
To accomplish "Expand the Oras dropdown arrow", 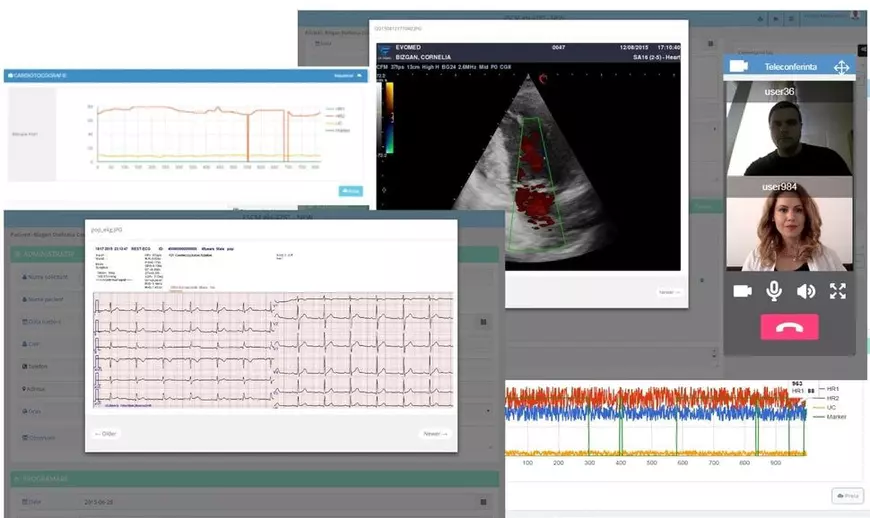I will tap(488, 411).
